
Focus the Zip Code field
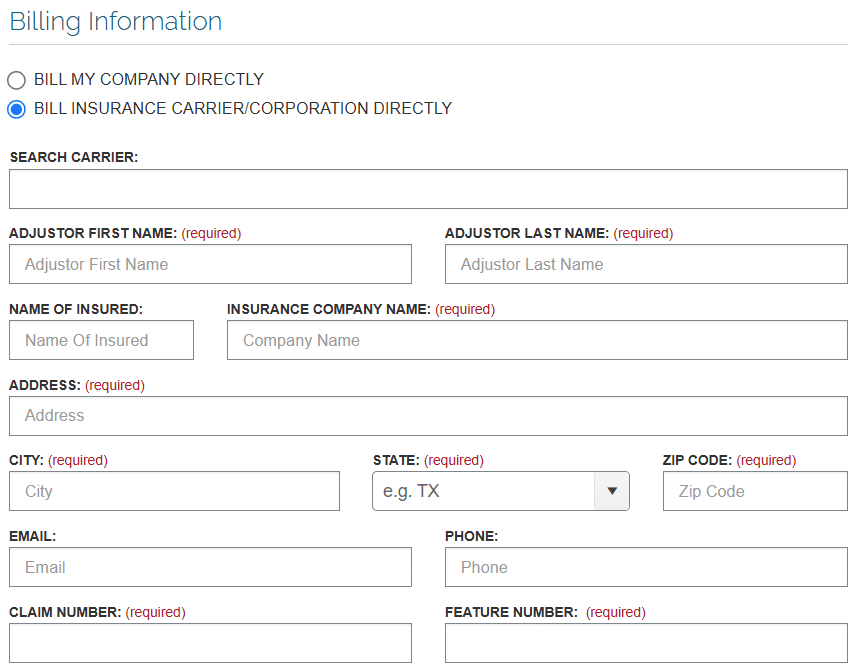[x=755, y=491]
